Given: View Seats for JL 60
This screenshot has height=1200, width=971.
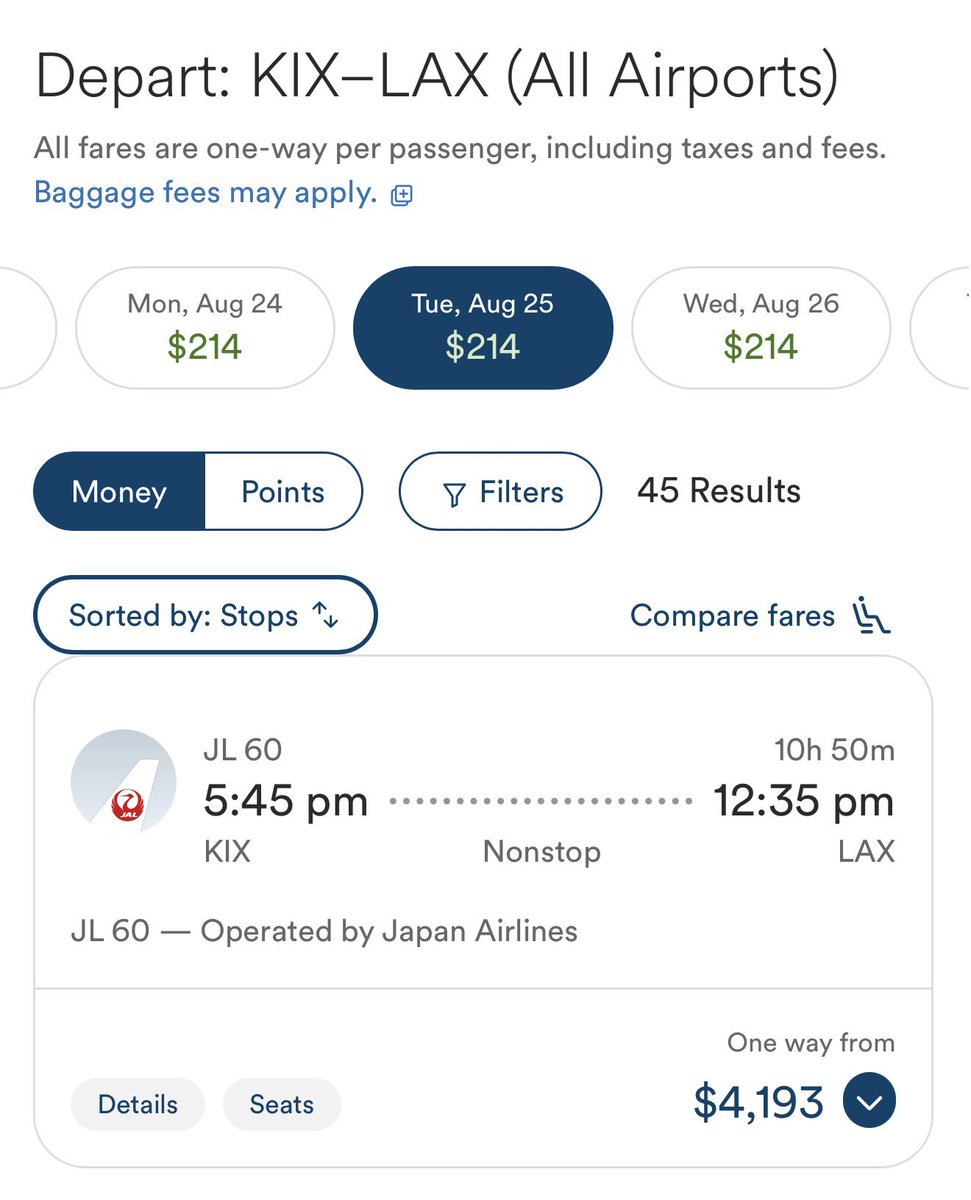Looking at the screenshot, I should [282, 1104].
